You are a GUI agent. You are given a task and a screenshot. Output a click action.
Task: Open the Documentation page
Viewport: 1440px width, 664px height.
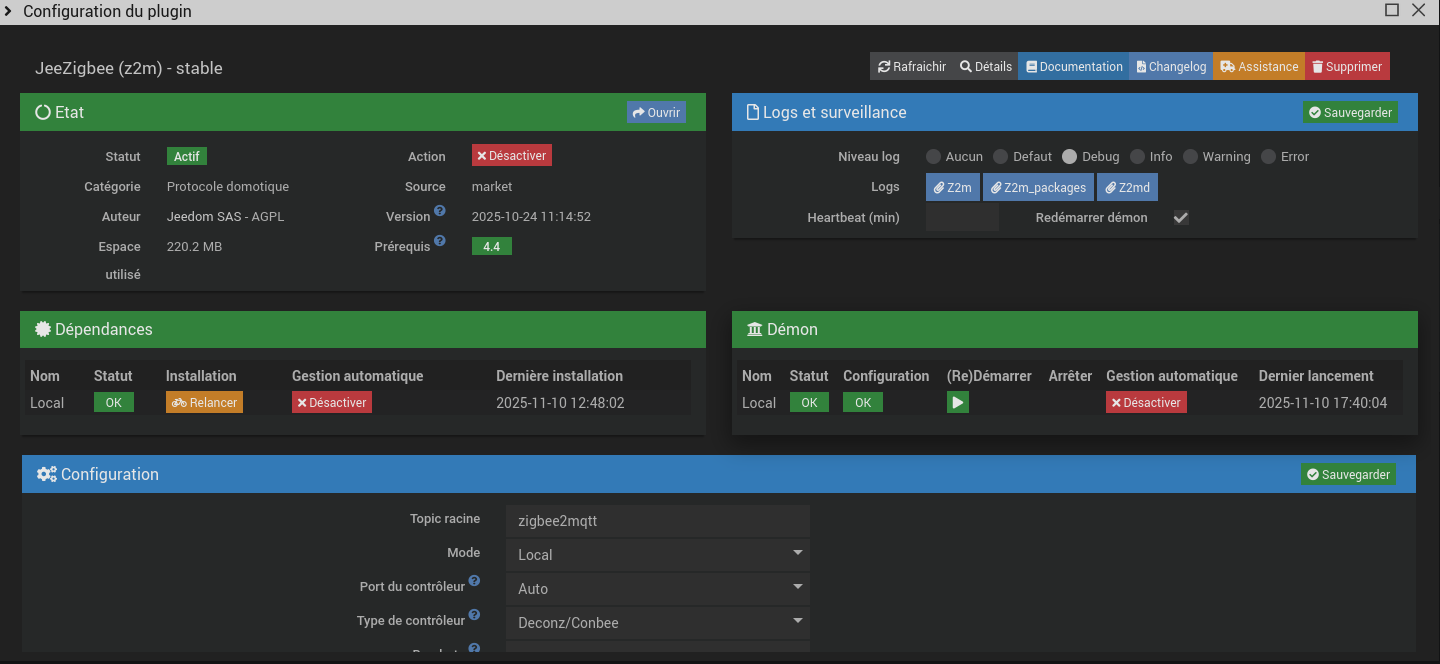coord(1074,67)
